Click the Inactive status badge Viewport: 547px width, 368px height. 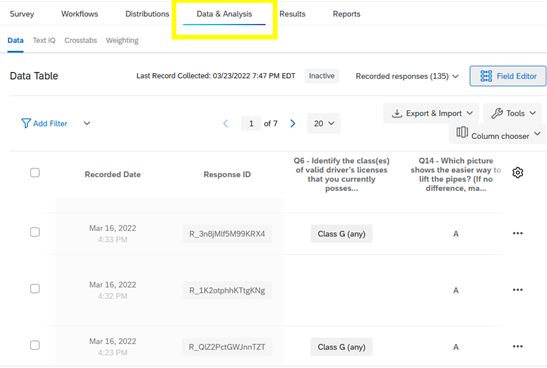coord(322,76)
